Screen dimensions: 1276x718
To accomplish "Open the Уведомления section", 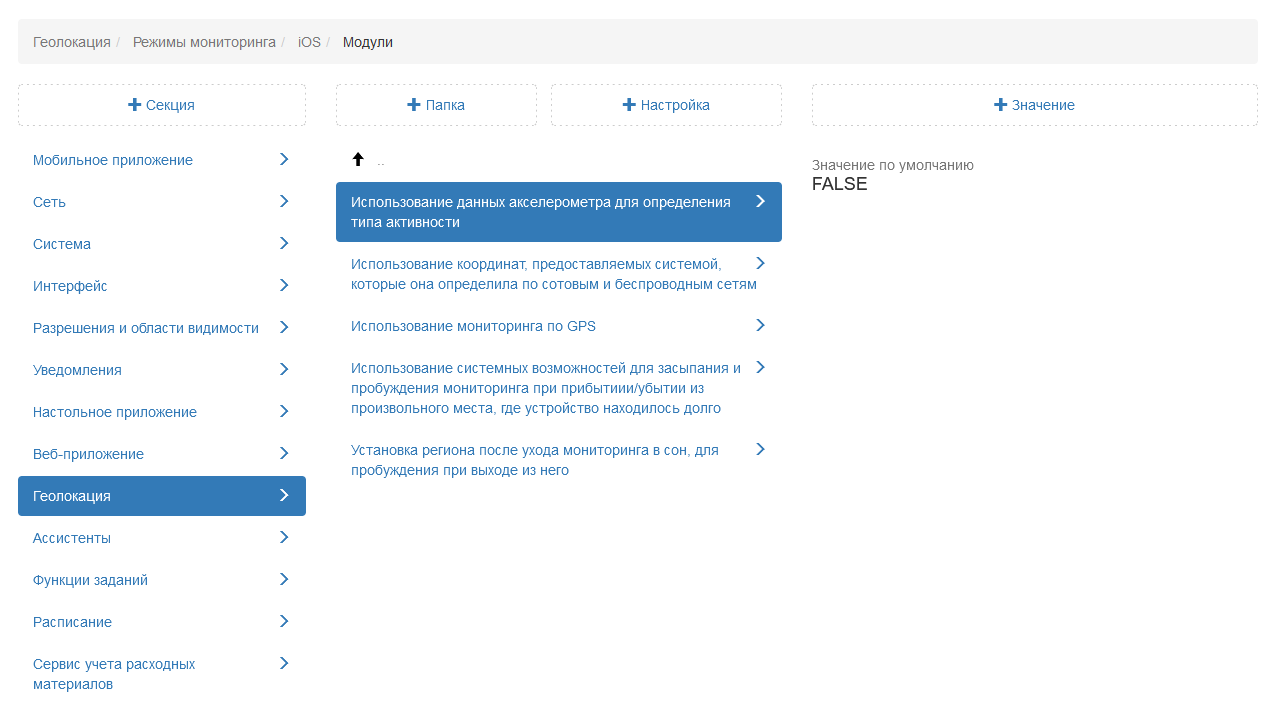I will pyautogui.click(x=77, y=370).
